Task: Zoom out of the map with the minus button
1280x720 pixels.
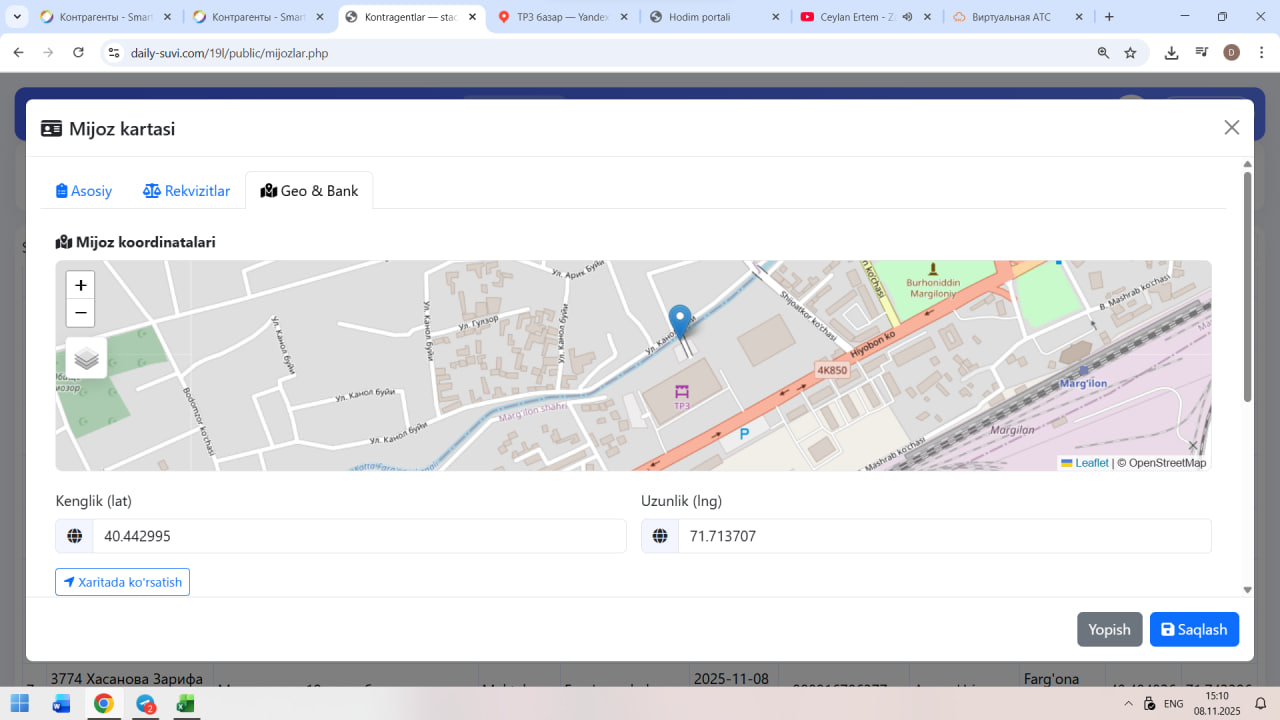Action: [81, 312]
